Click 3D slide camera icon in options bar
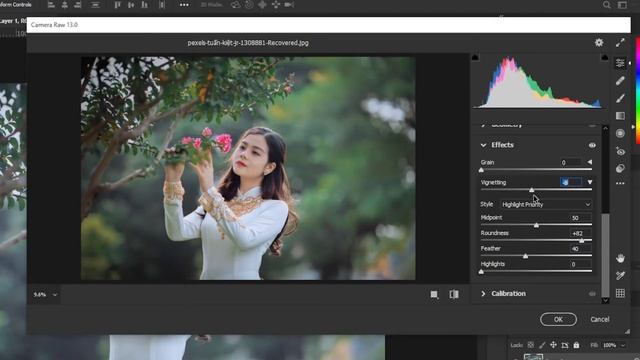The height and width of the screenshot is (360, 640). (289, 4)
